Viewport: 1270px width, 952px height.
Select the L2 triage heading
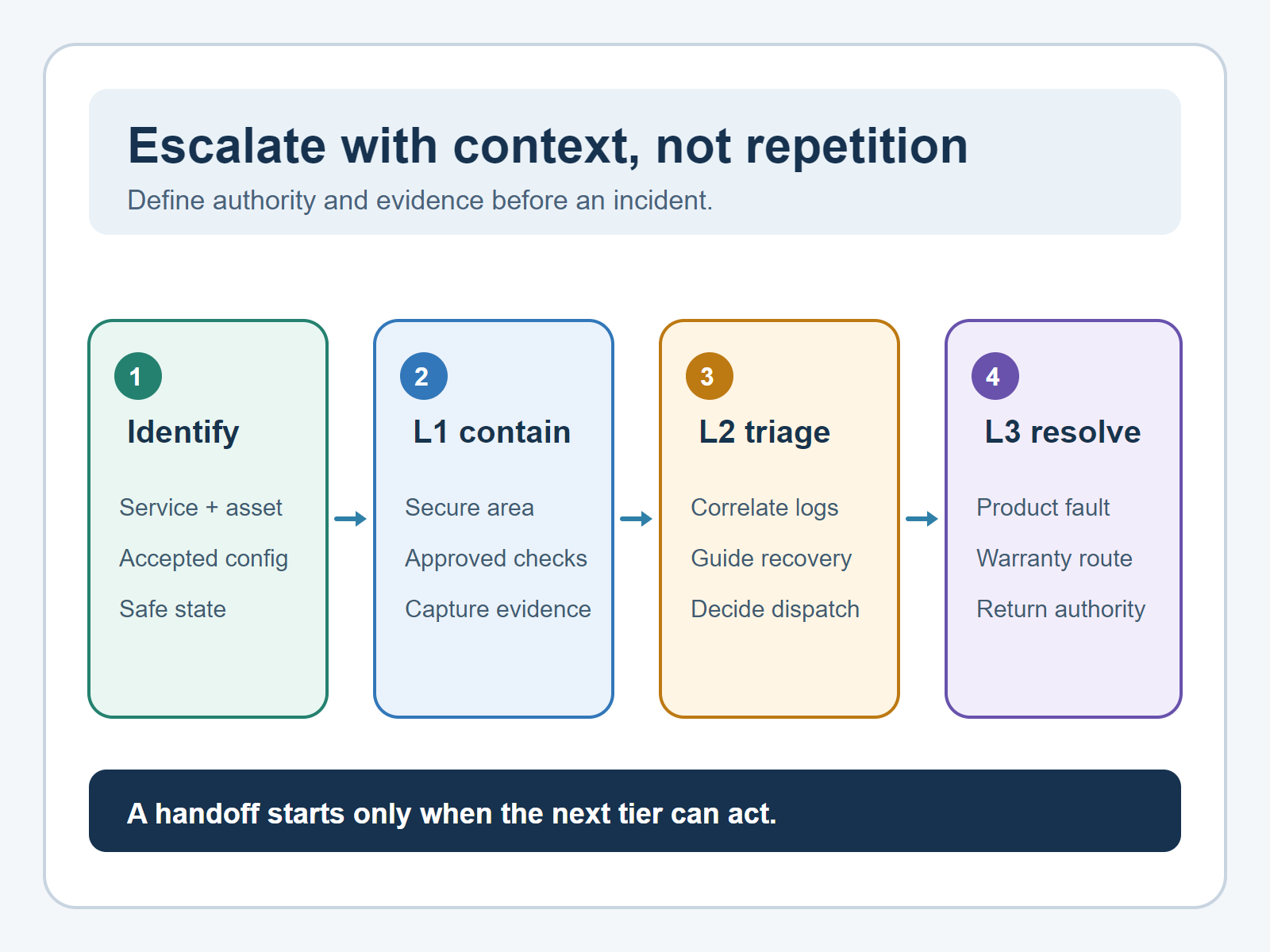click(764, 432)
